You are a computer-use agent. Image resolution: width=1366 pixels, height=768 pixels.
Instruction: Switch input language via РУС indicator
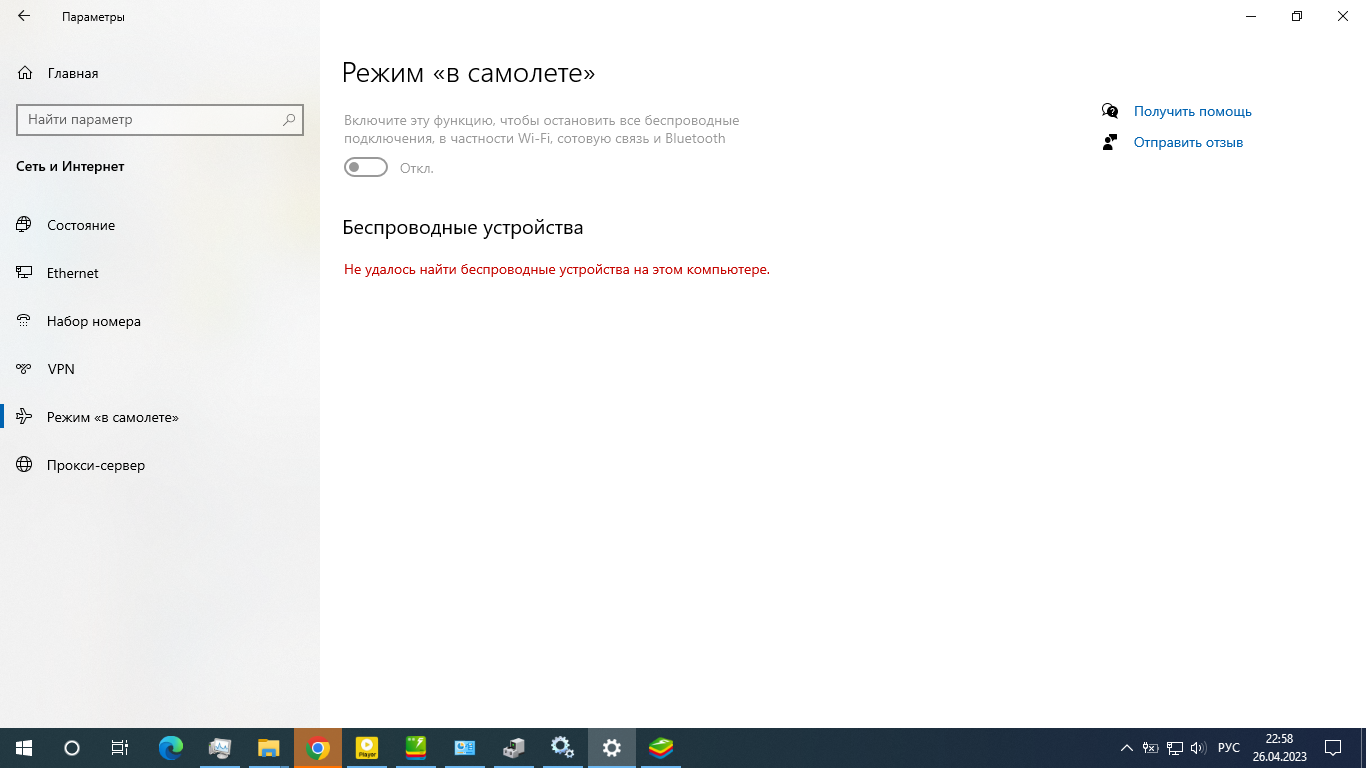click(x=1229, y=748)
